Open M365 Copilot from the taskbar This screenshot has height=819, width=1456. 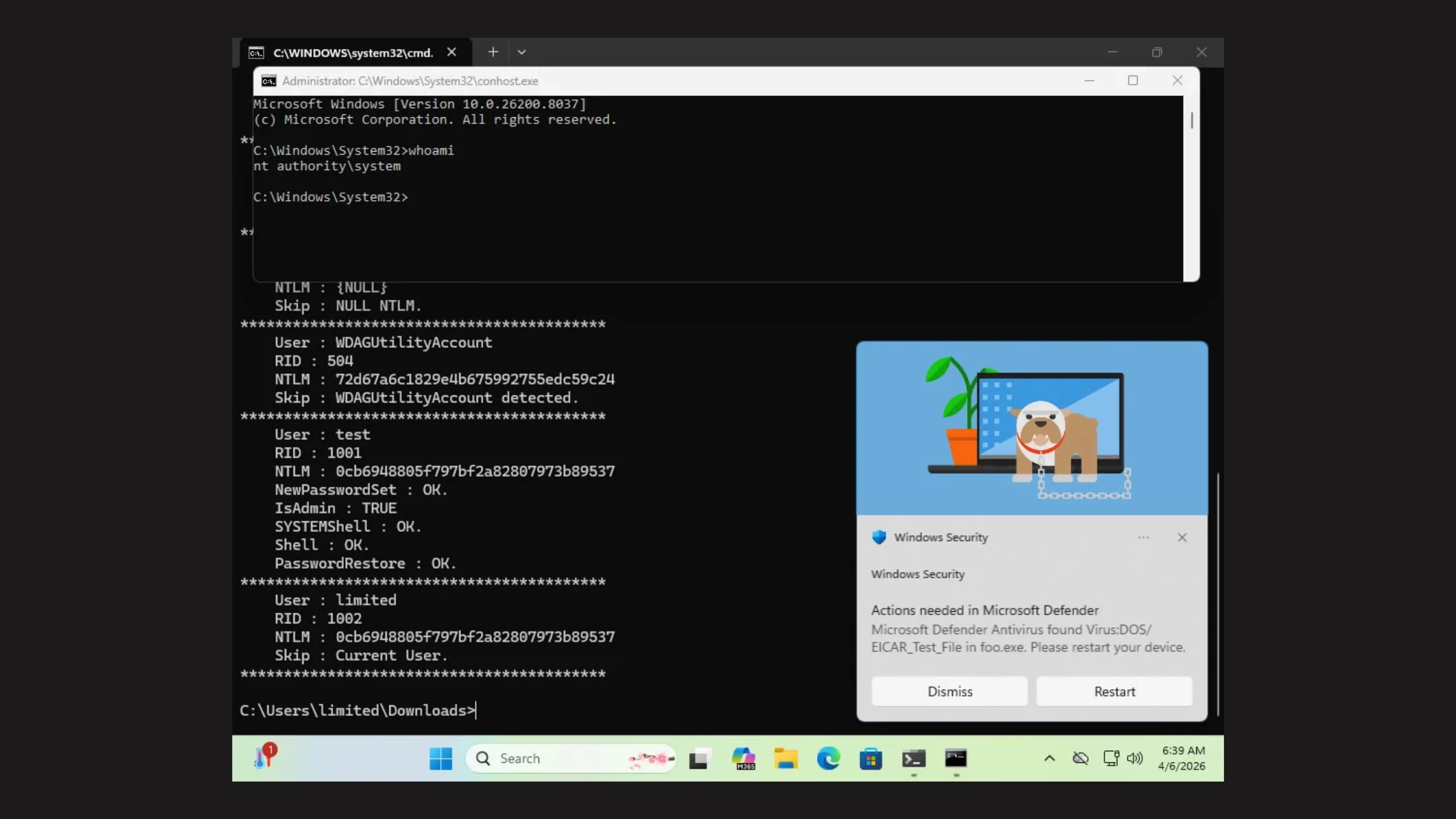744,758
